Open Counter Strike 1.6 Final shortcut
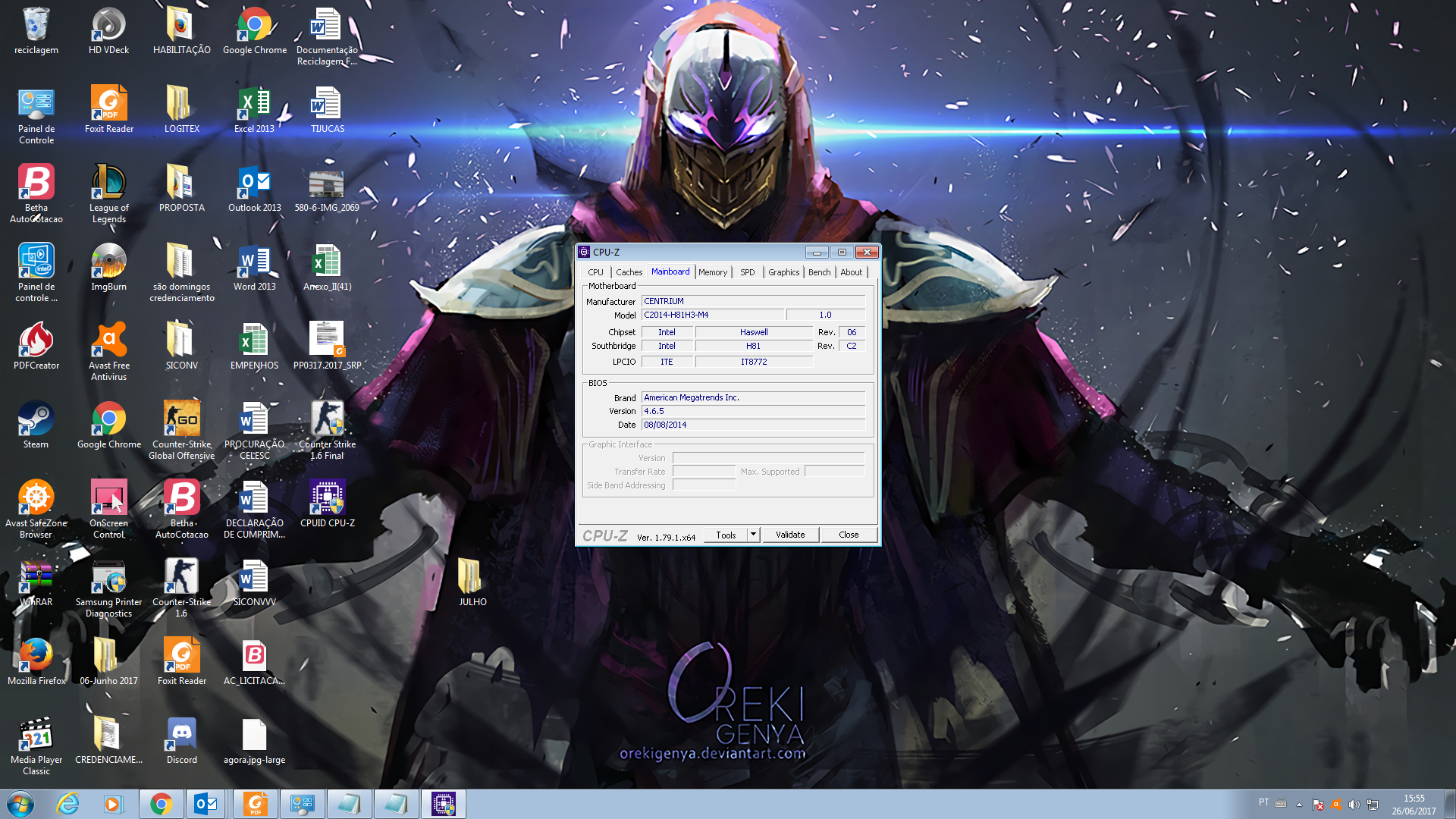The width and height of the screenshot is (1456, 819). (328, 429)
